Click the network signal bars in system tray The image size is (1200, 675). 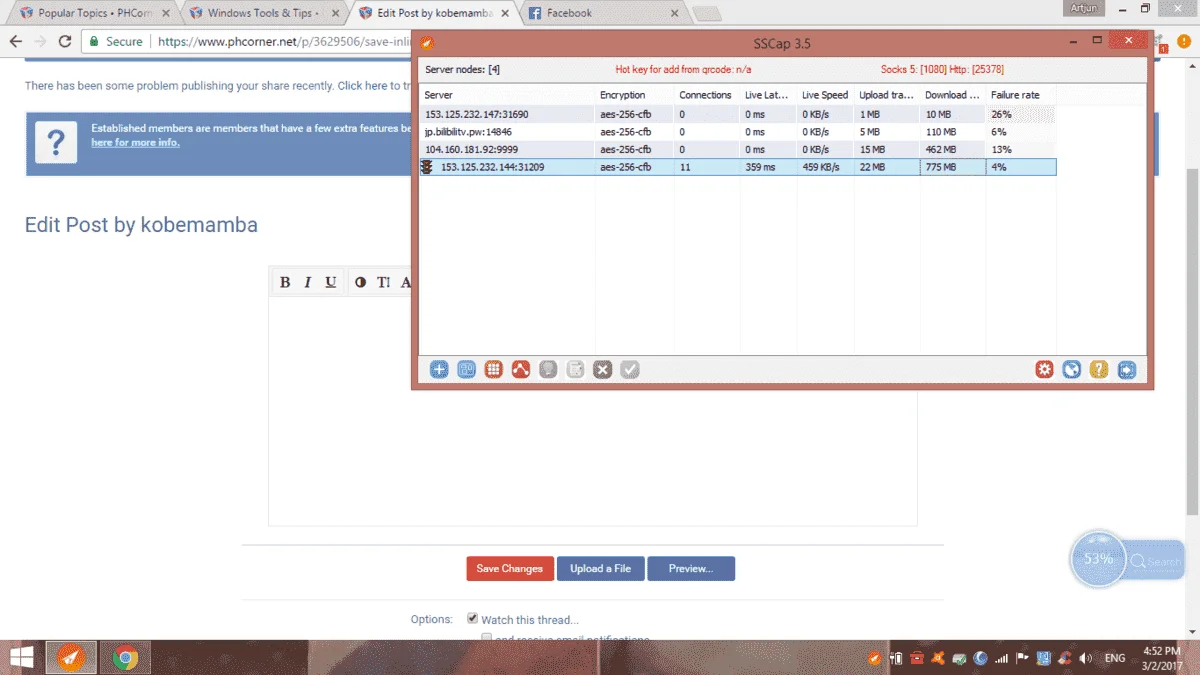click(x=1001, y=659)
